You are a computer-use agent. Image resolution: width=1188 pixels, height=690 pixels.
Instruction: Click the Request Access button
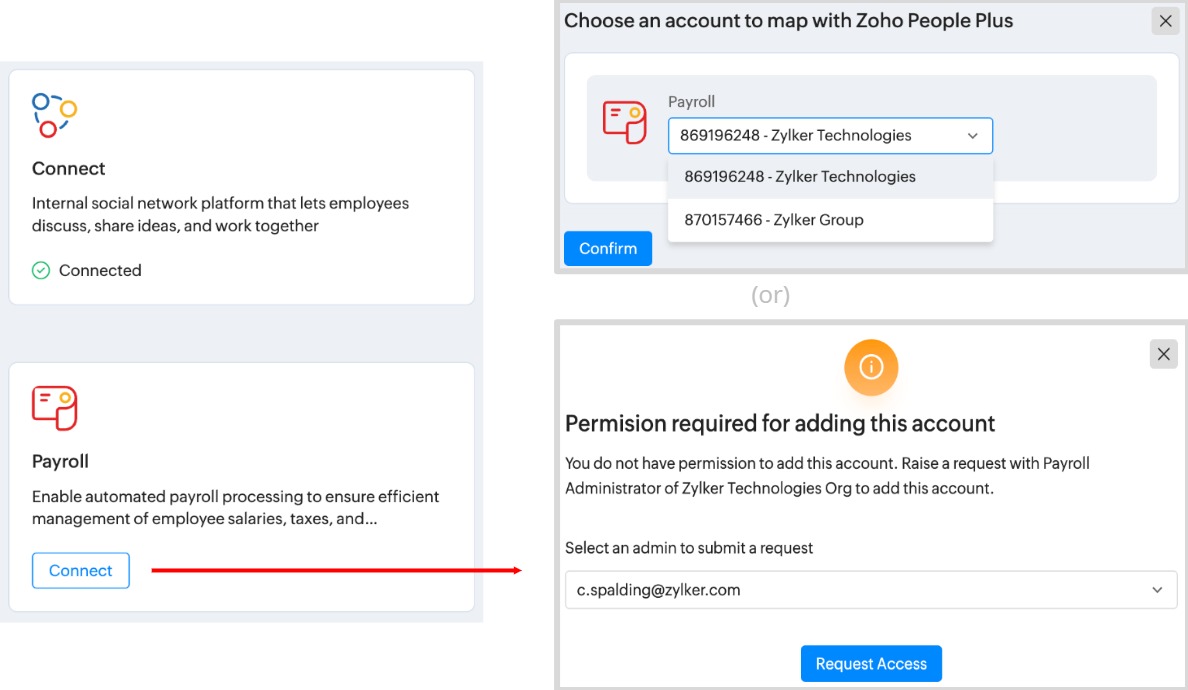click(871, 663)
